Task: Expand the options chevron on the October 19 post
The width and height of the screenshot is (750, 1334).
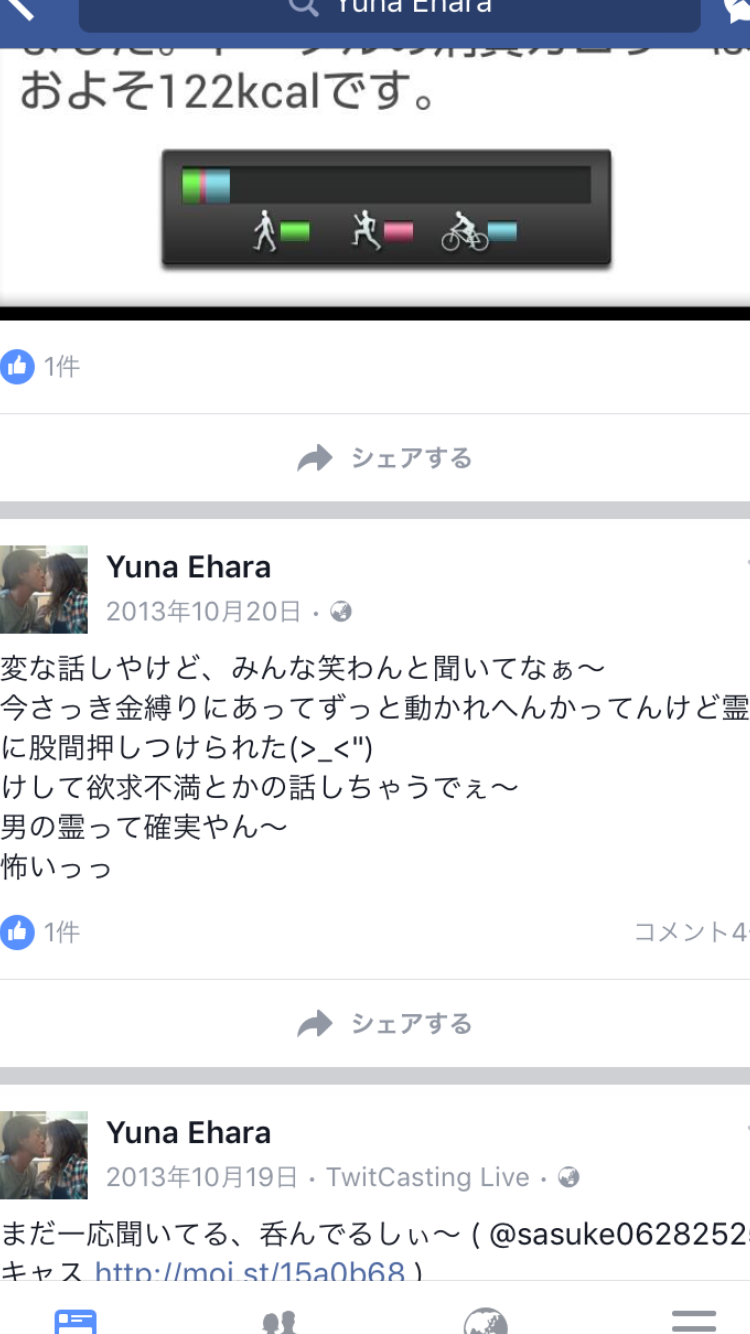Action: [x=745, y=1129]
